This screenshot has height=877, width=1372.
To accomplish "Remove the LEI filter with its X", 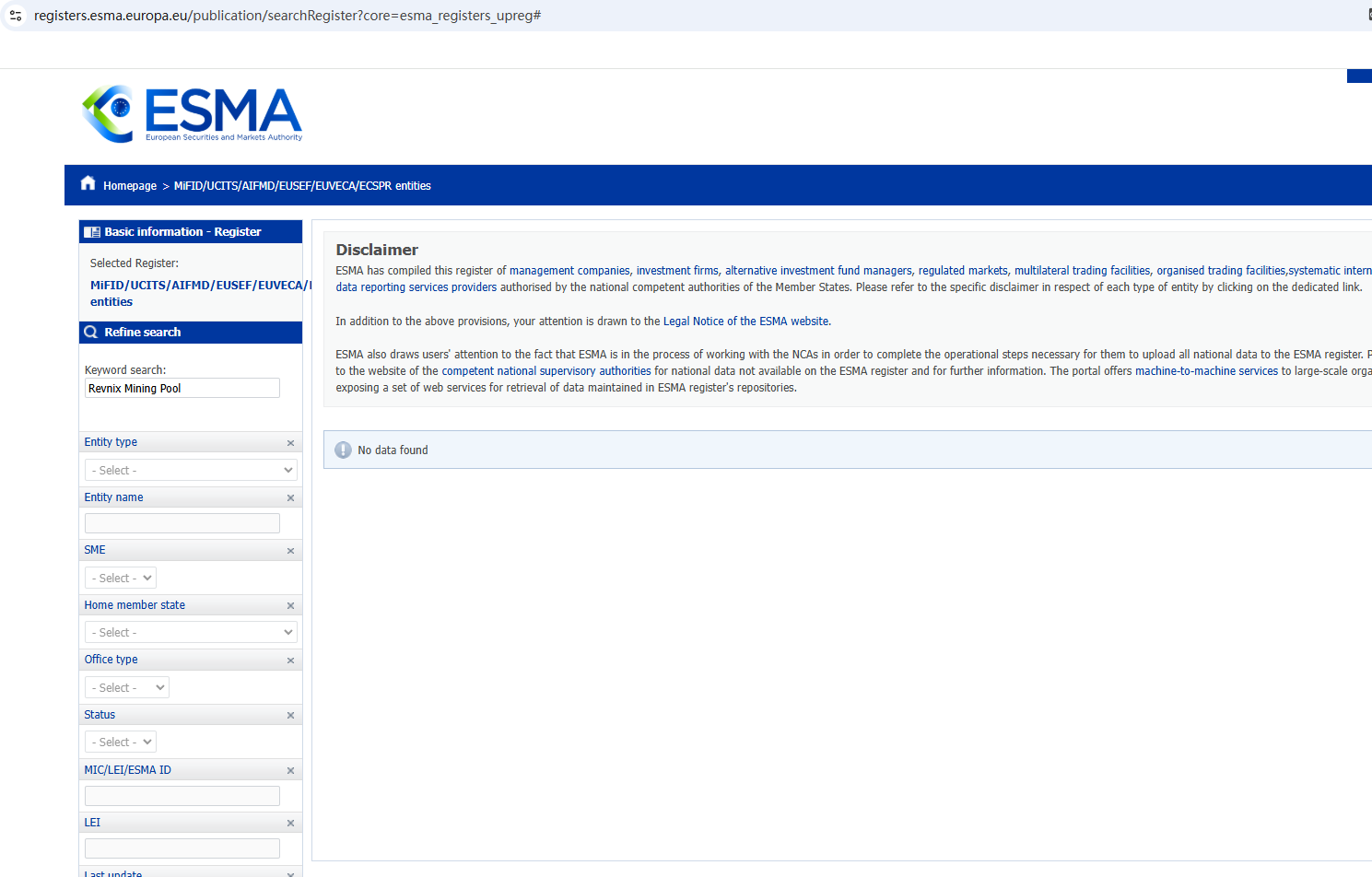I will pos(290,824).
